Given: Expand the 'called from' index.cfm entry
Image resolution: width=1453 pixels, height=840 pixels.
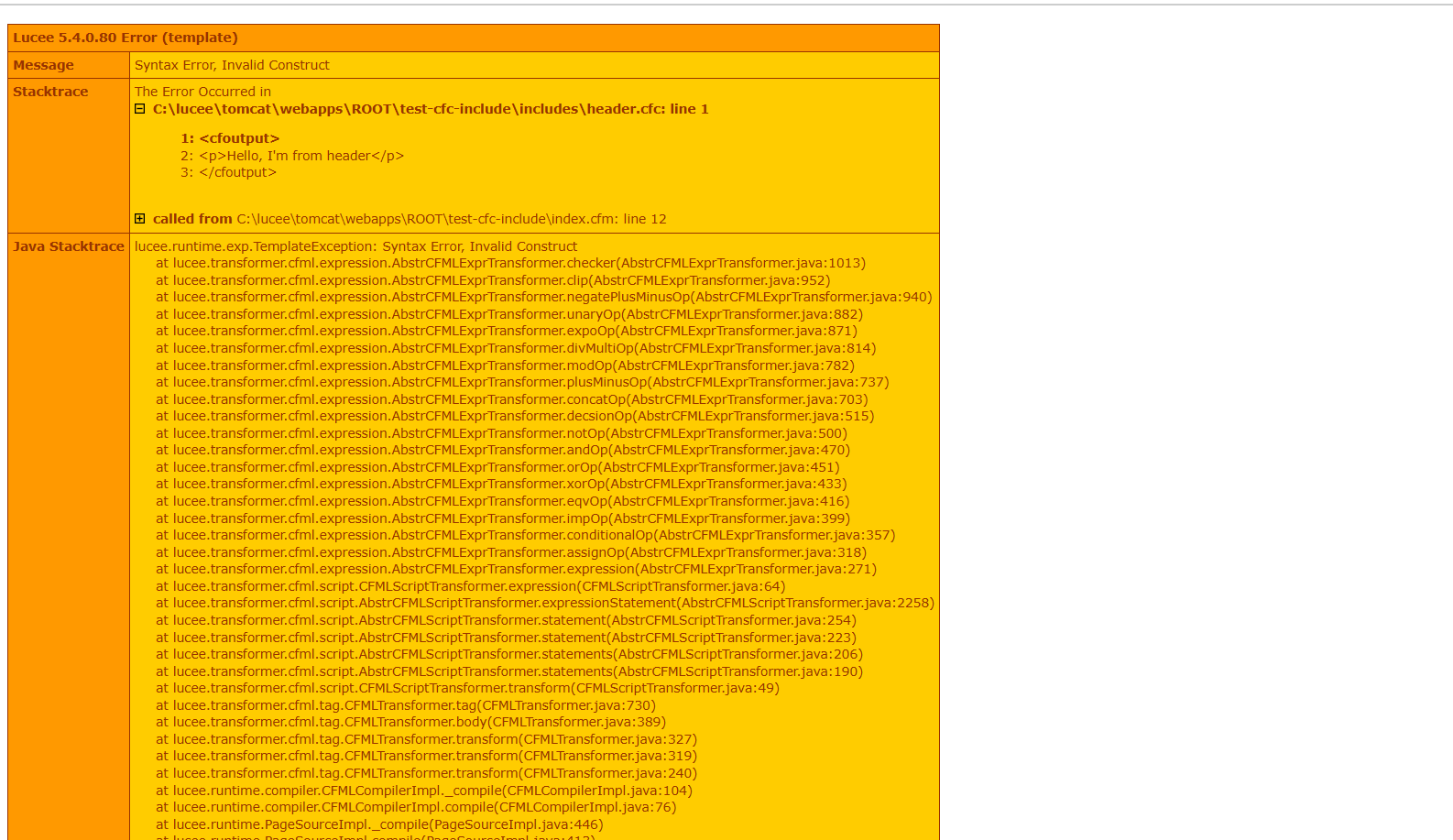Looking at the screenshot, I should 140,219.
